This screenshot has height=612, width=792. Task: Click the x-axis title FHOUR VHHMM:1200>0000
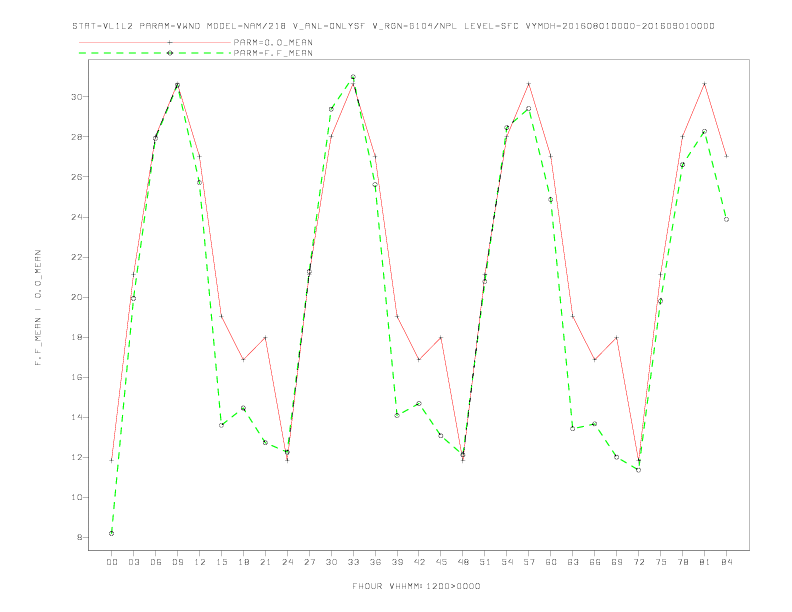416,586
